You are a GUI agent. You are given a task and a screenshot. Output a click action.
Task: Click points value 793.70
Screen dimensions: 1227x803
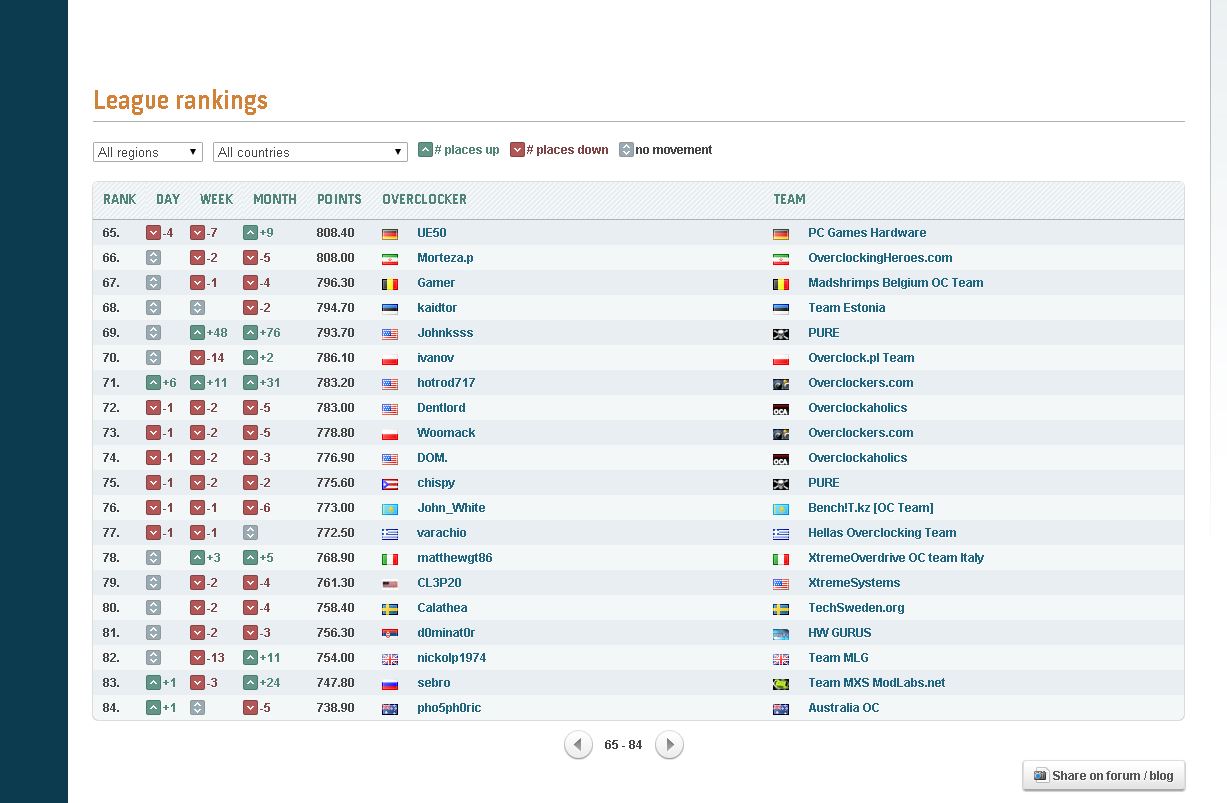[x=335, y=332]
